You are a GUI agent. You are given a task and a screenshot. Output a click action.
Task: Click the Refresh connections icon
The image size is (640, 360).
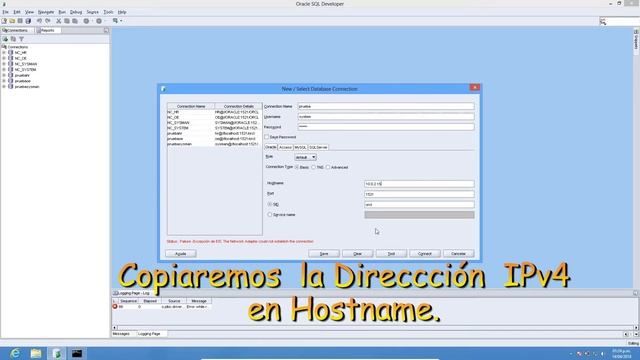(x=13, y=39)
